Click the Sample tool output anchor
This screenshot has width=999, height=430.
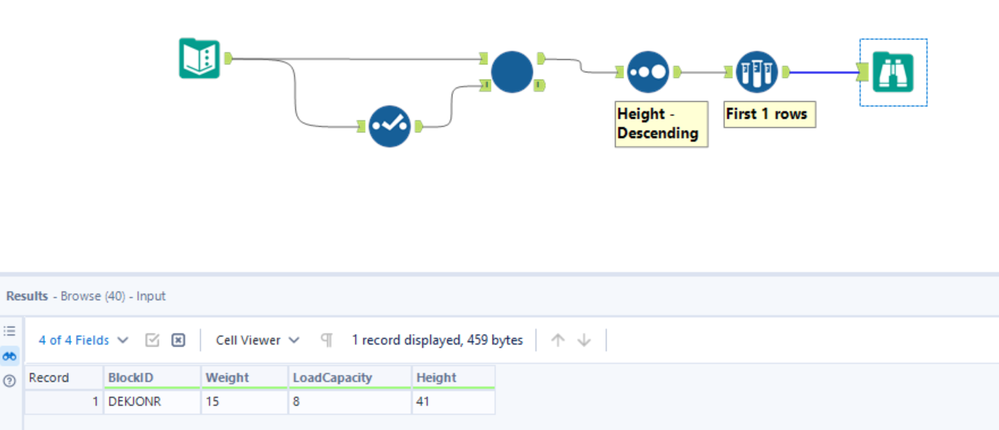pos(786,73)
